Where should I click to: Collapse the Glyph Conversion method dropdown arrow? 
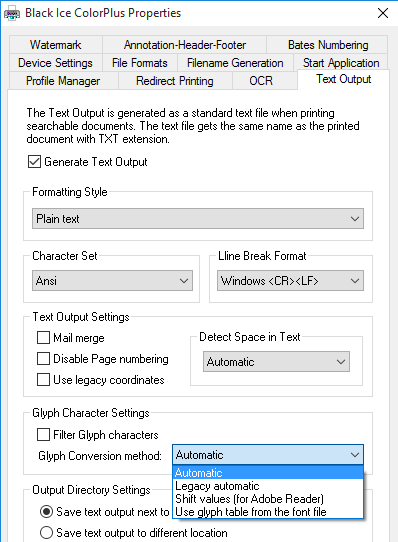click(x=355, y=455)
